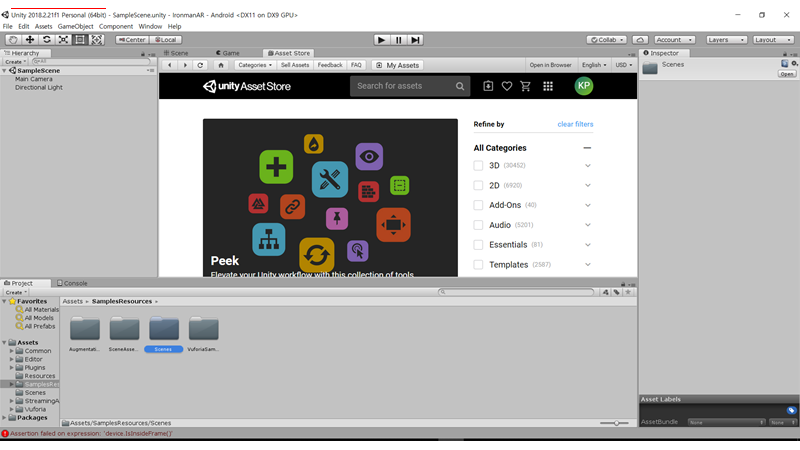This screenshot has height=450, width=800.
Task: Open the GameObject menu
Action: pyautogui.click(x=75, y=27)
